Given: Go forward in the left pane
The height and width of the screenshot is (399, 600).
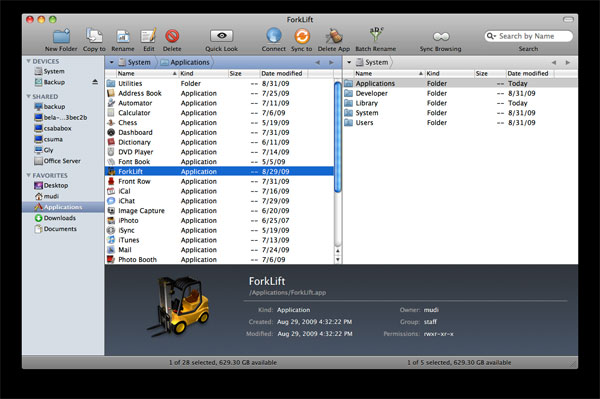Looking at the screenshot, I should 331,63.
